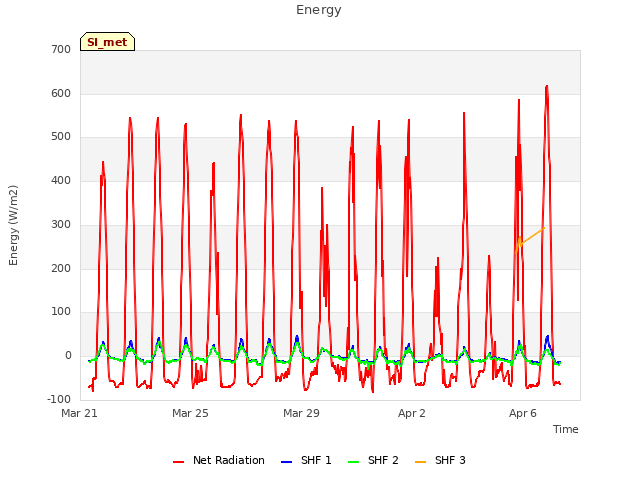Image resolution: width=640 pixels, height=480 pixels.
Task: Click the SI_met annotation label
Action: [107, 42]
